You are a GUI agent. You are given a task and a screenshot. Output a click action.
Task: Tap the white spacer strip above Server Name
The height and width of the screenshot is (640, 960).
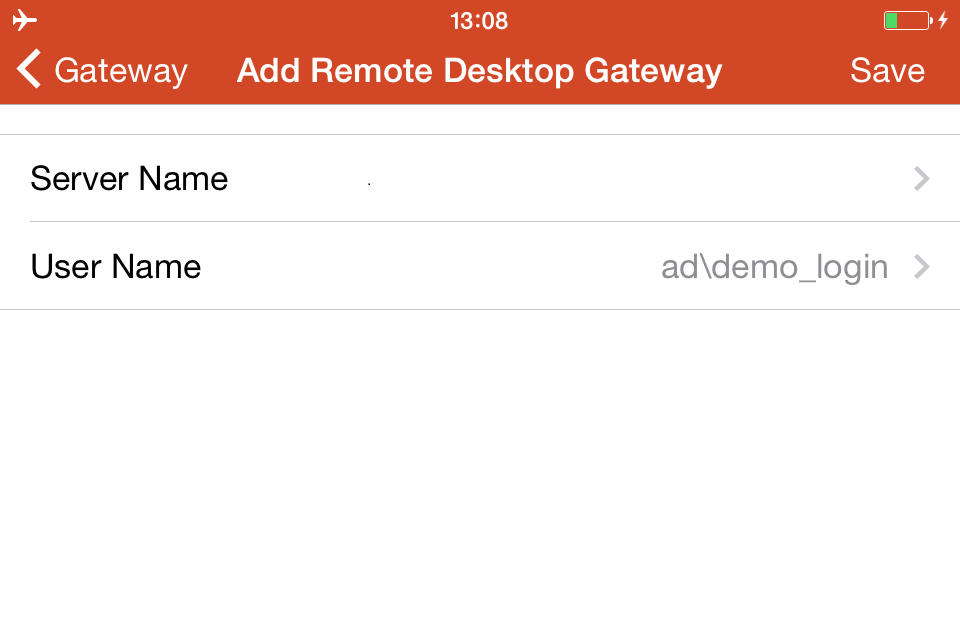480,119
